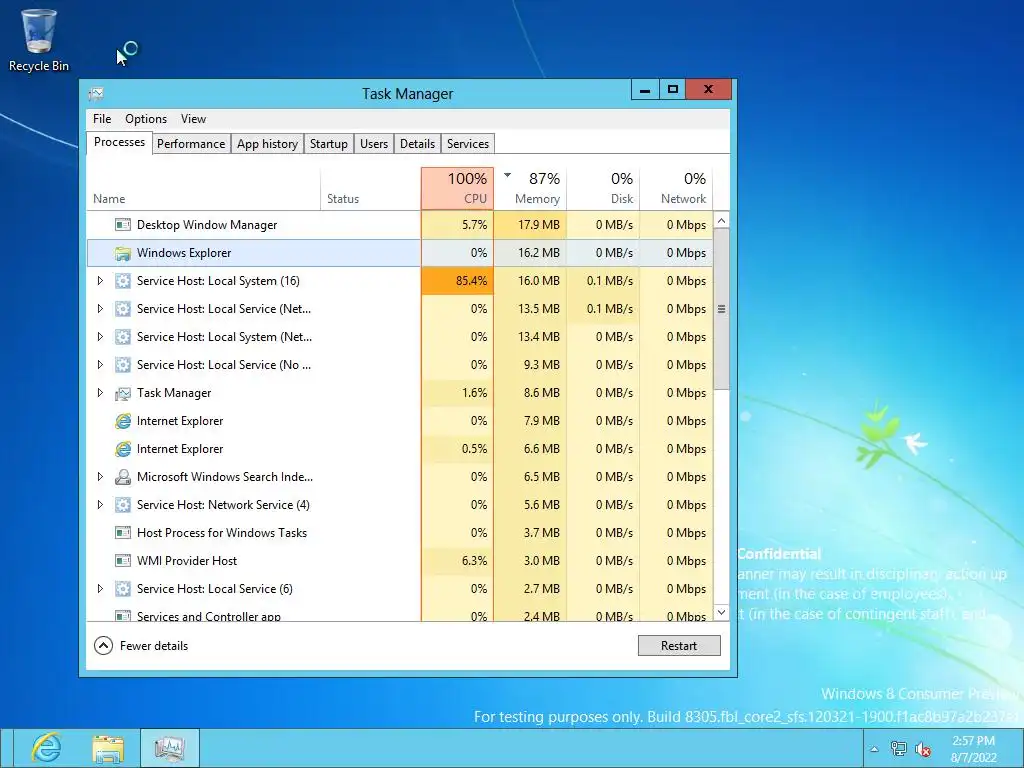The width and height of the screenshot is (1024, 768).
Task: Click the Host Process for Windows Tasks icon
Action: tap(123, 533)
